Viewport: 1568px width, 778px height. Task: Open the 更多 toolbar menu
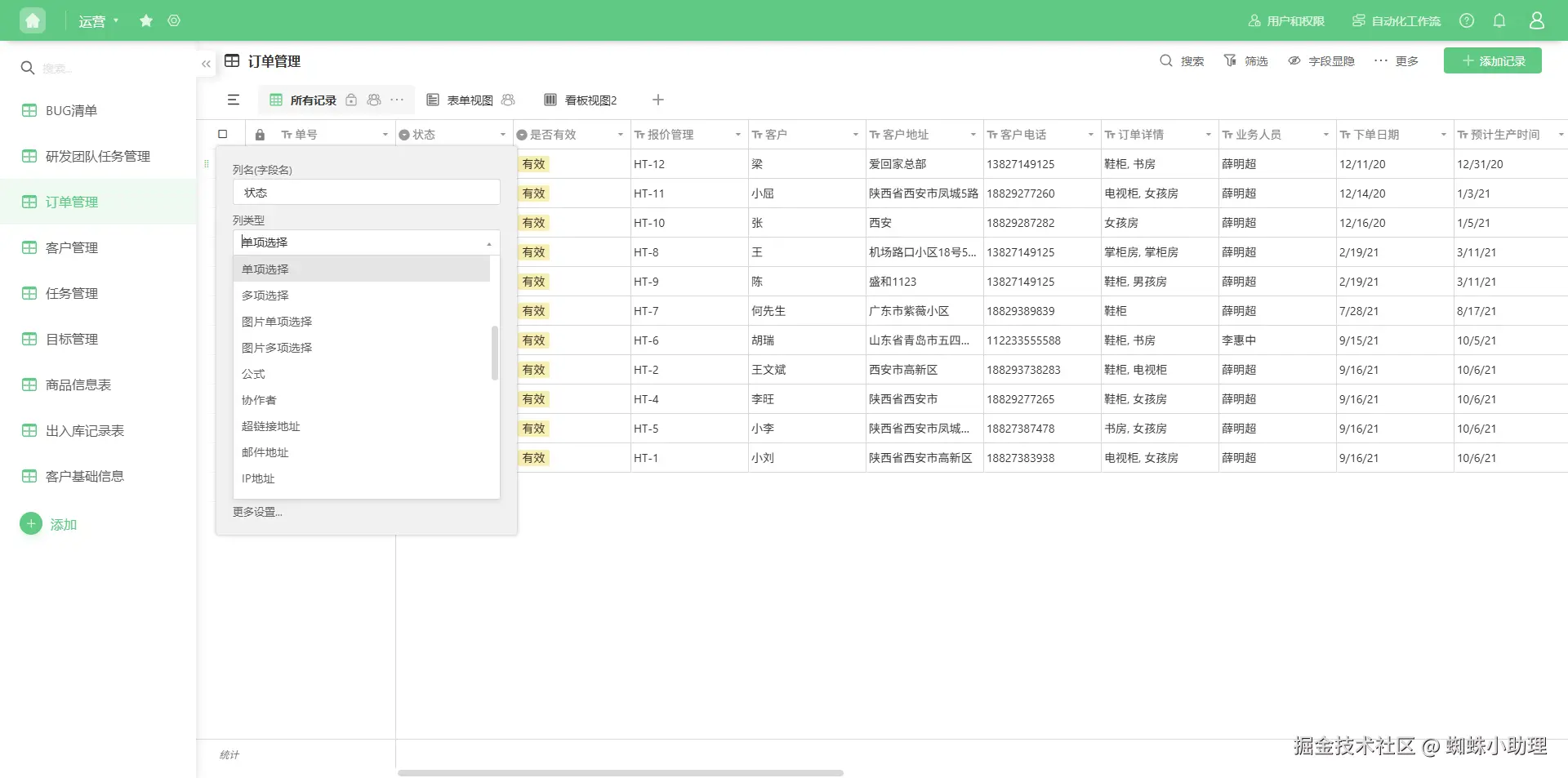tap(1396, 60)
